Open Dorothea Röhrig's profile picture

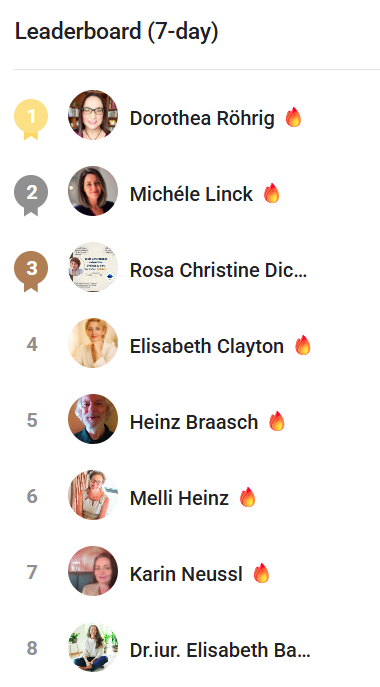pos(93,115)
